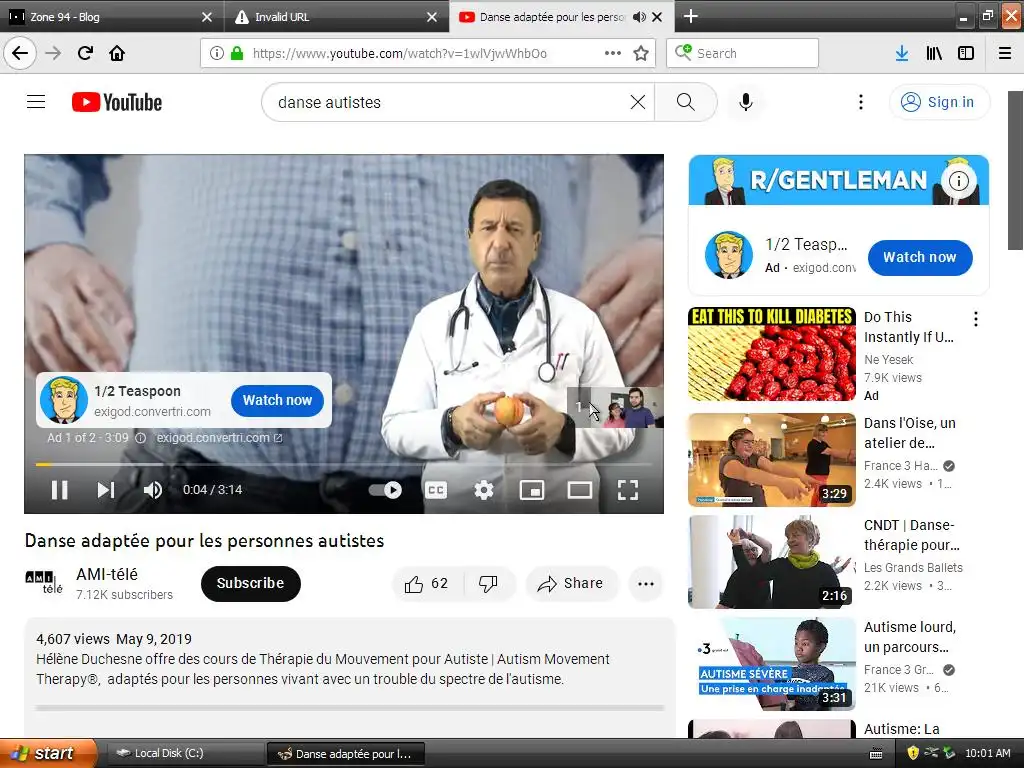Click the video progress bar

(x=344, y=464)
